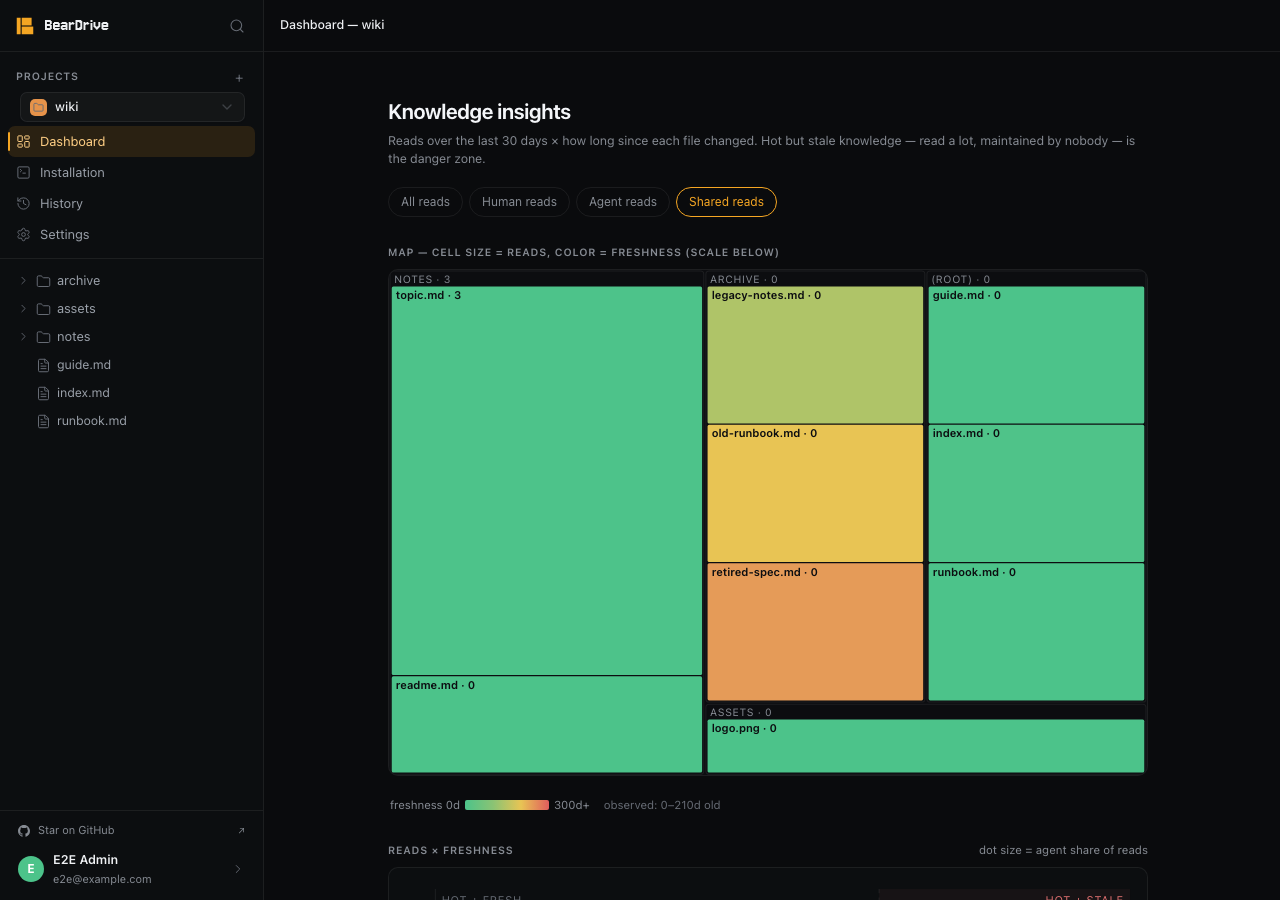Select the Agent reads filter

pyautogui.click(x=623, y=202)
